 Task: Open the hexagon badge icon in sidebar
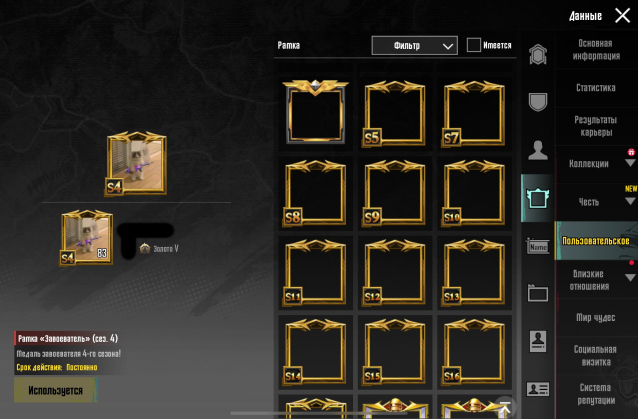point(537,54)
